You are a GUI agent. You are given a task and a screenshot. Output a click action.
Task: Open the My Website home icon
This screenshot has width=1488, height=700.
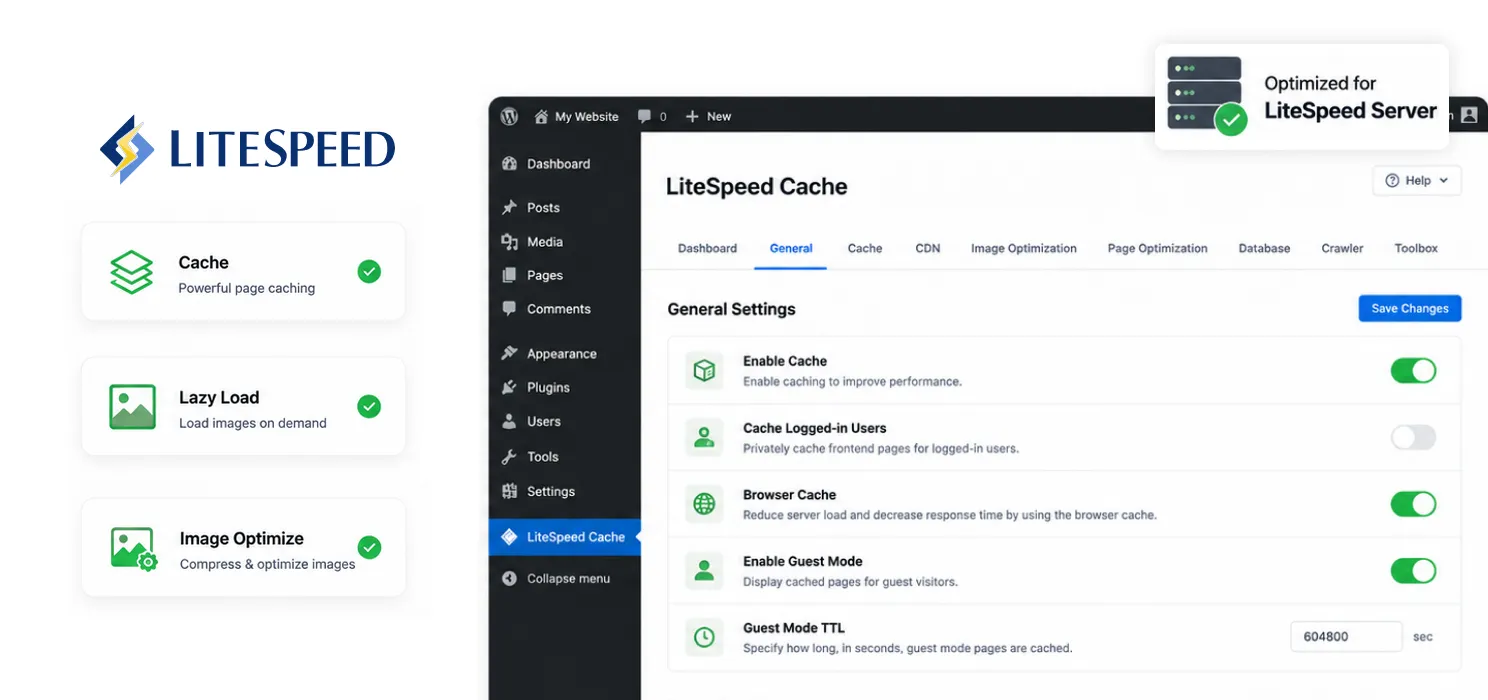[x=541, y=116]
